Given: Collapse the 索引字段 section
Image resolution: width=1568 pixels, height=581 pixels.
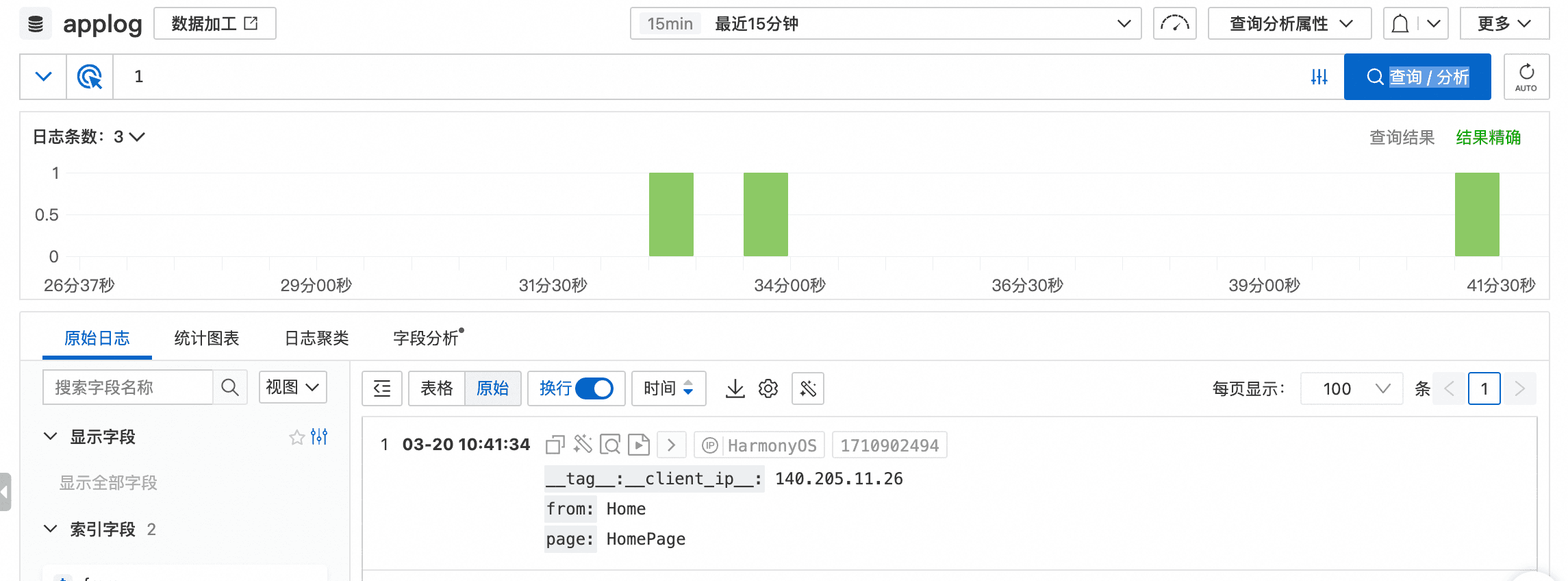Looking at the screenshot, I should coord(51,529).
